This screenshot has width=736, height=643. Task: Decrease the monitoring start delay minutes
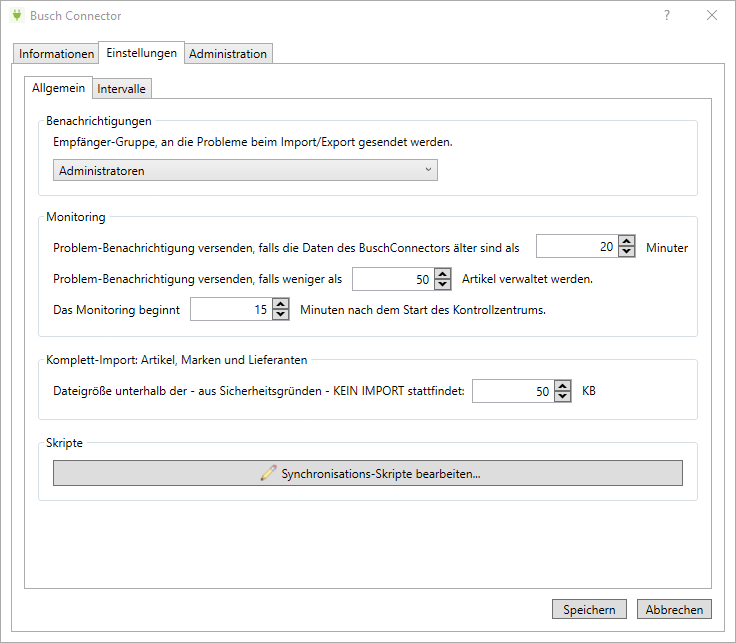(x=281, y=315)
